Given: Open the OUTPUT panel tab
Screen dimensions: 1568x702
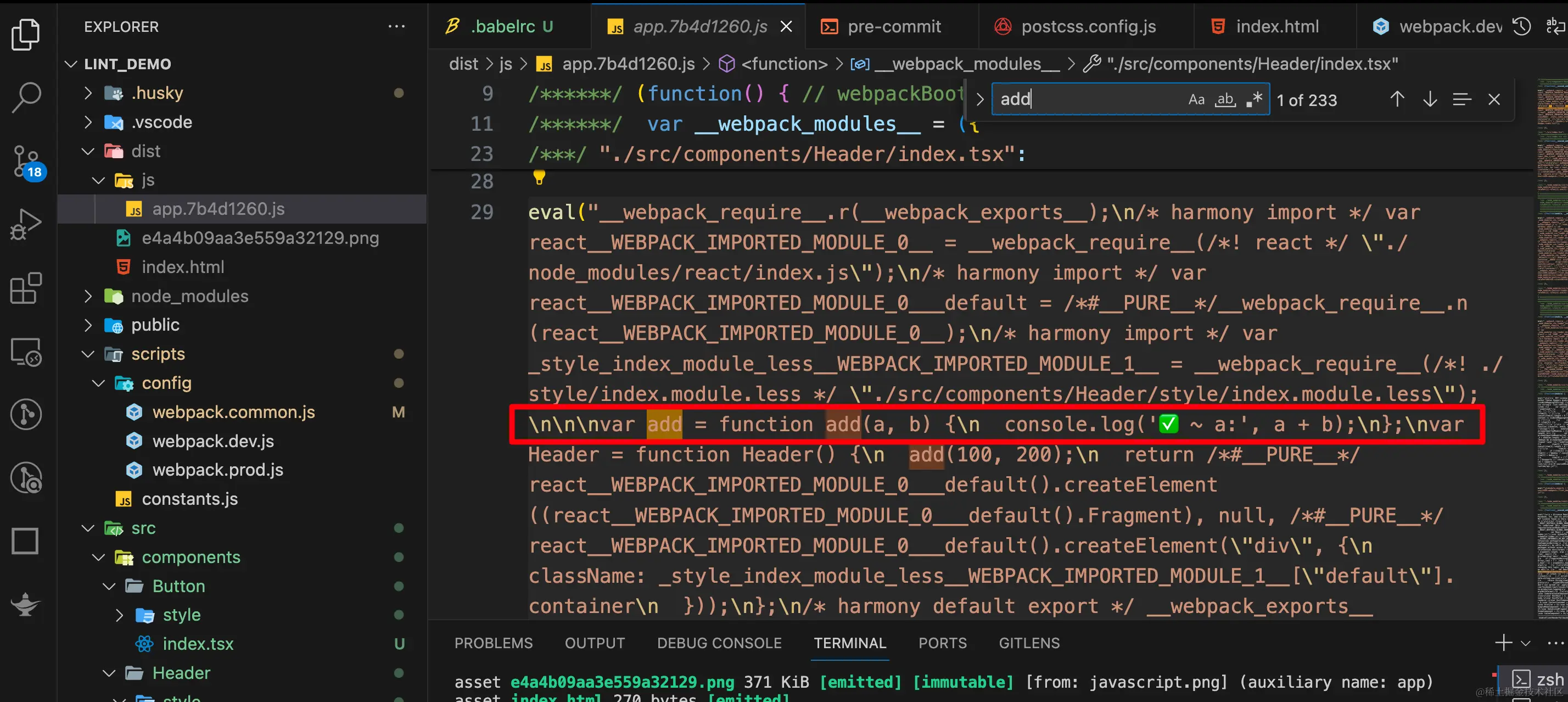Looking at the screenshot, I should pos(595,643).
